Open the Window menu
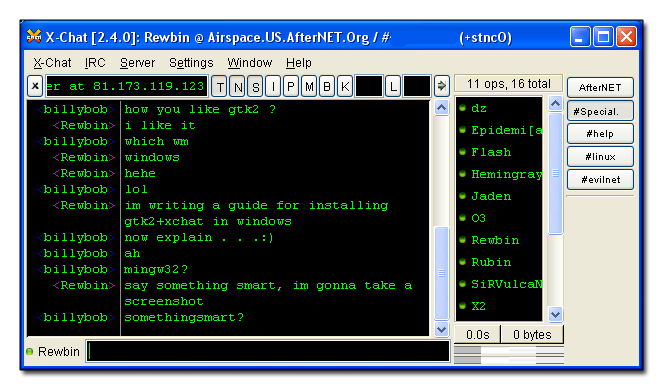663x390 pixels. 249,63
